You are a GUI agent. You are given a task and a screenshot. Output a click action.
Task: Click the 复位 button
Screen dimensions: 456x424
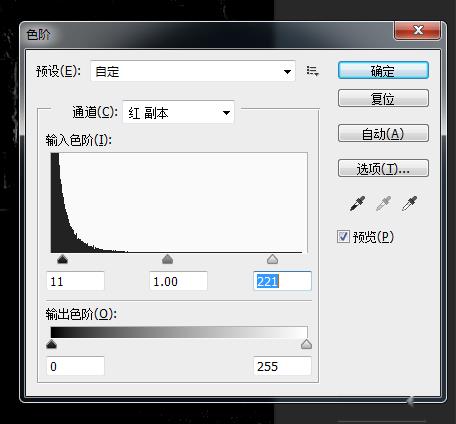[383, 98]
